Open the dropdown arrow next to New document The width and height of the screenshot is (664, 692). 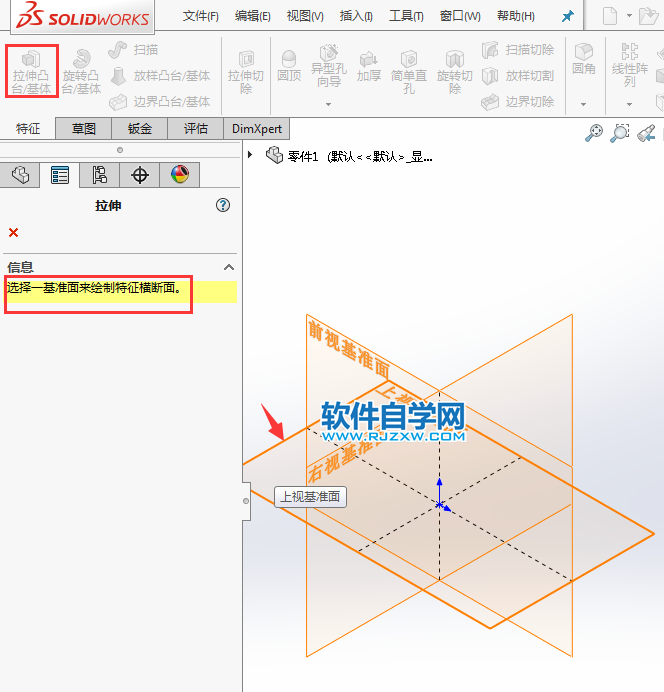(629, 15)
